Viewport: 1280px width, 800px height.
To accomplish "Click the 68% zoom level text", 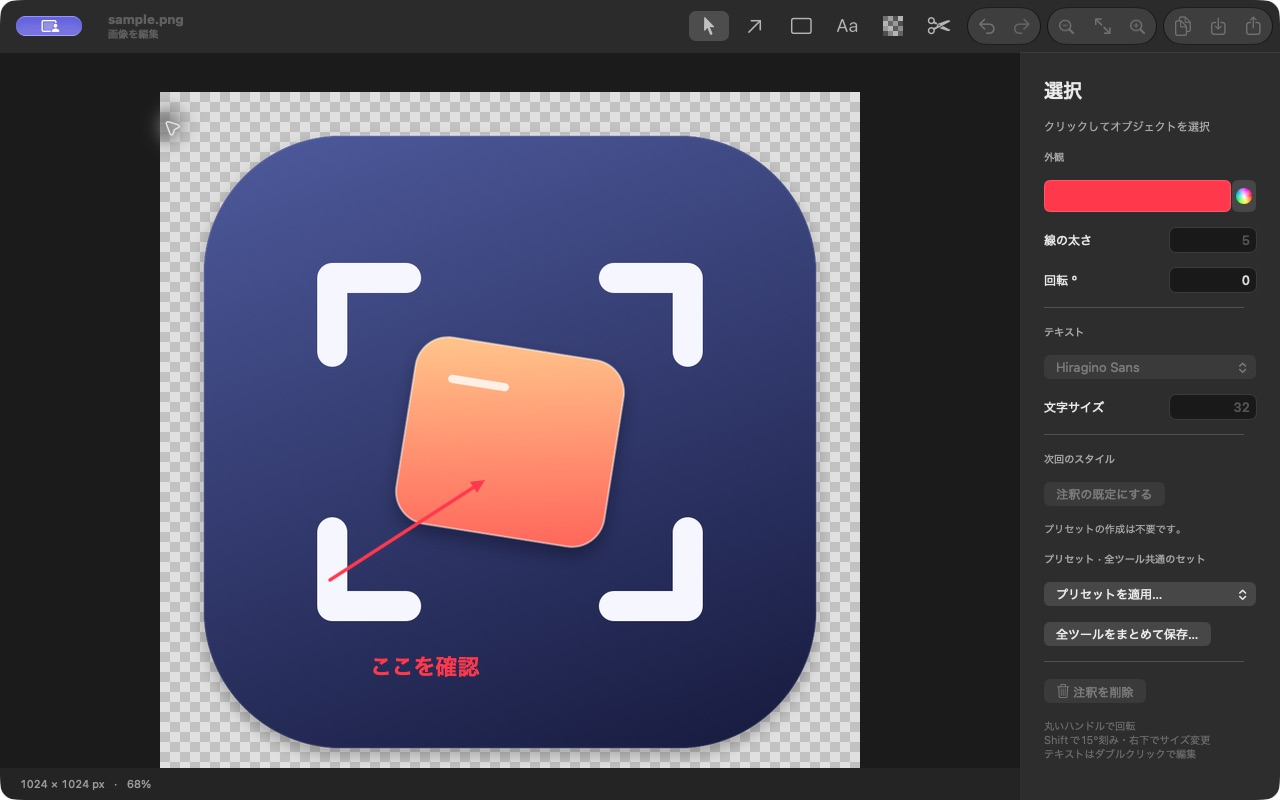I will coord(139,784).
